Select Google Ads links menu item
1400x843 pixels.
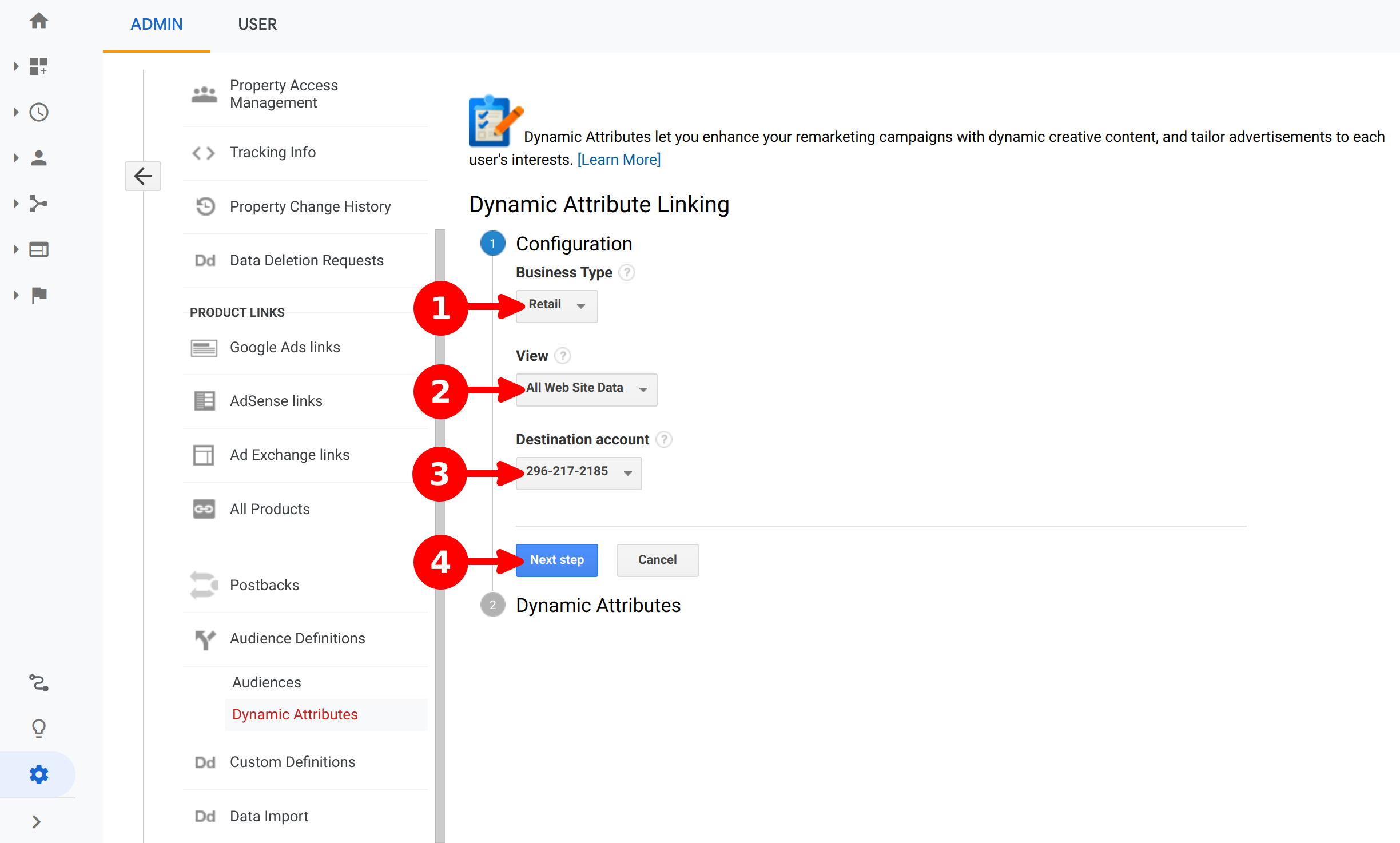click(x=285, y=347)
